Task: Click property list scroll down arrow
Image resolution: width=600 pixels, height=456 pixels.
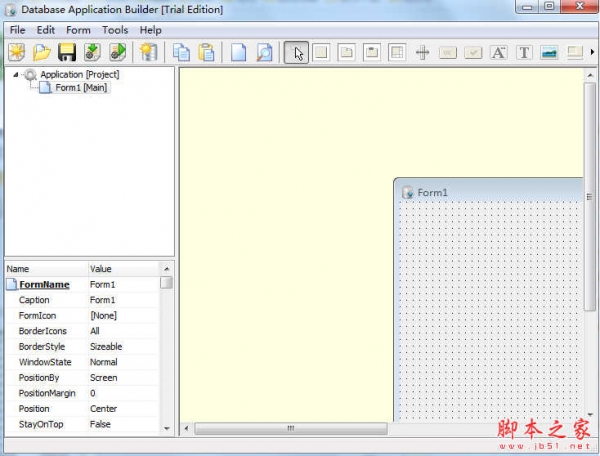Action: click(x=166, y=428)
